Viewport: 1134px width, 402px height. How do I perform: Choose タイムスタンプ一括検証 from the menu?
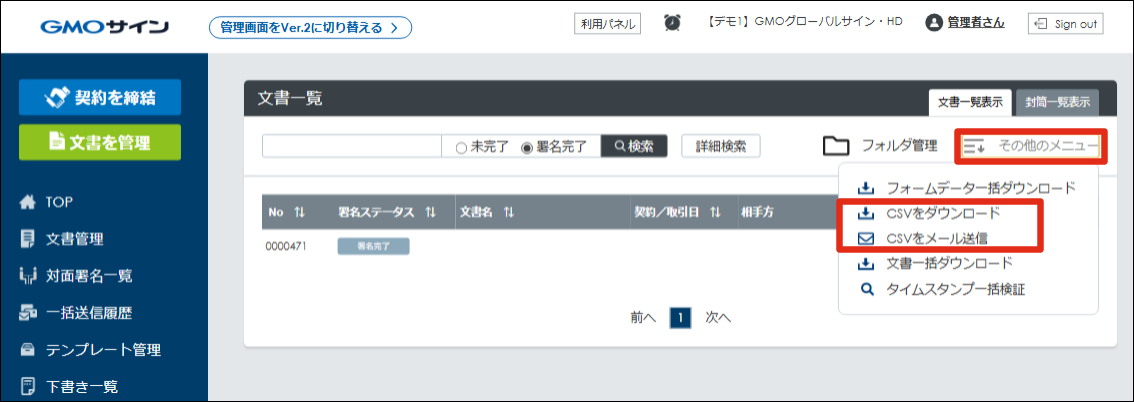click(x=954, y=290)
